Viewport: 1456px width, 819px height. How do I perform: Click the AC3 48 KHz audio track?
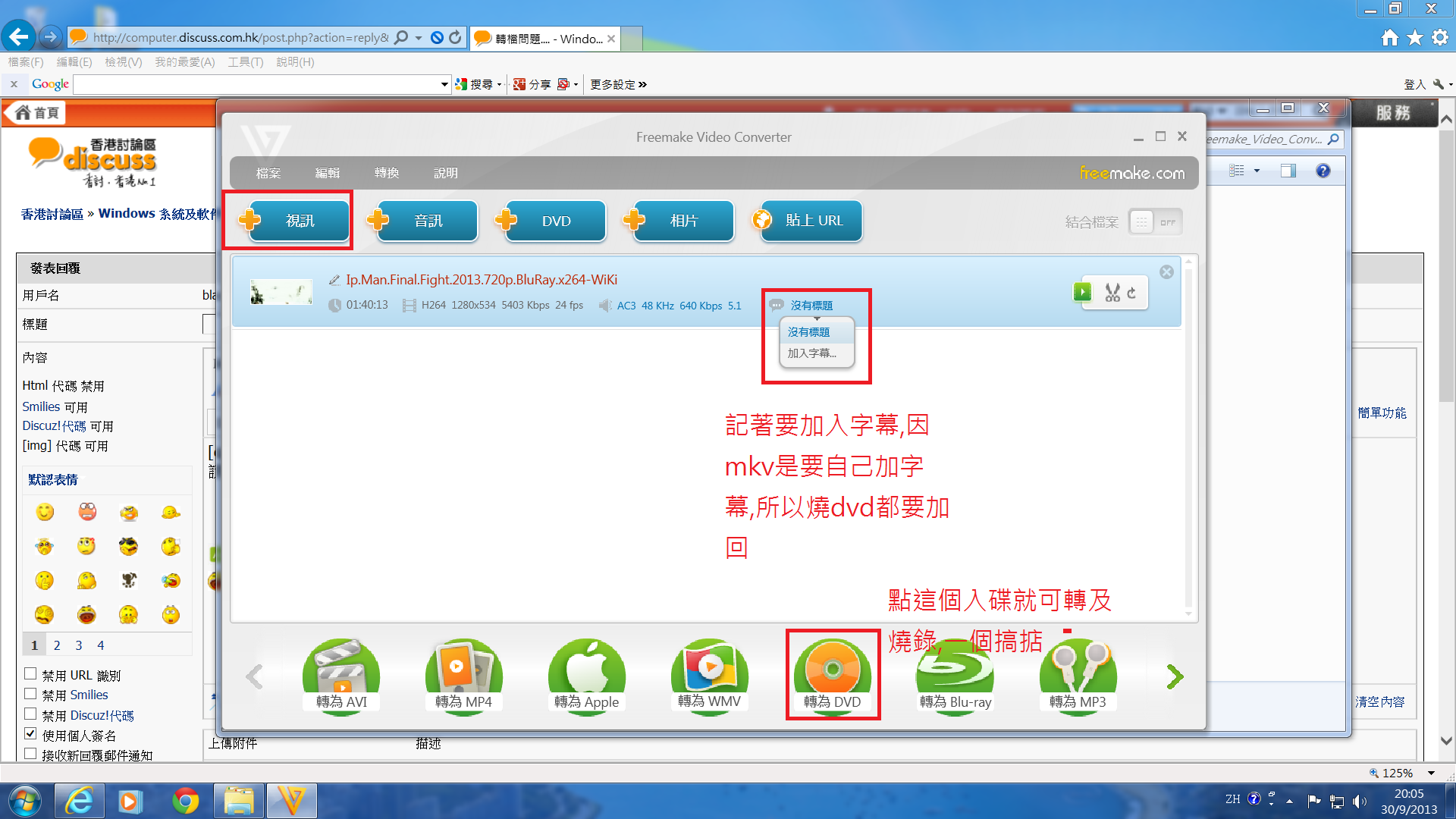679,306
